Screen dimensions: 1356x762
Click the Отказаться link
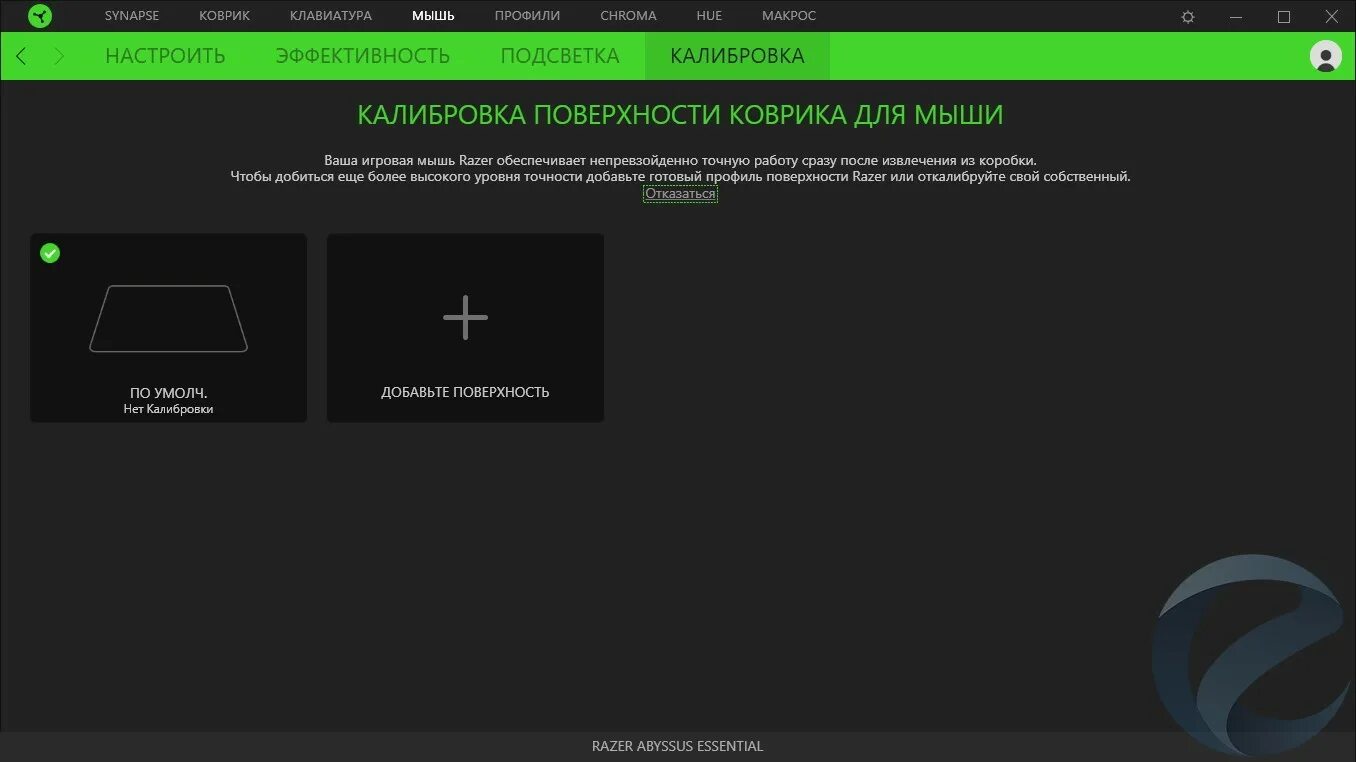[680, 194]
